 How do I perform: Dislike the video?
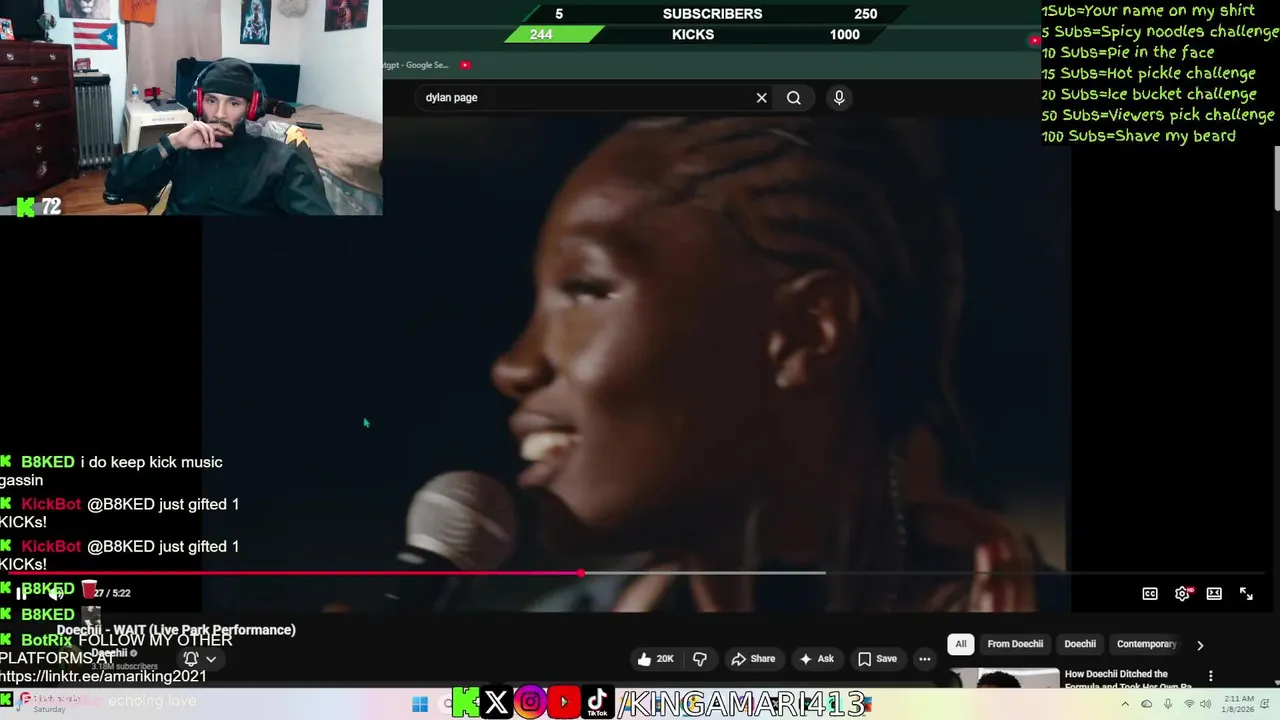coord(700,659)
